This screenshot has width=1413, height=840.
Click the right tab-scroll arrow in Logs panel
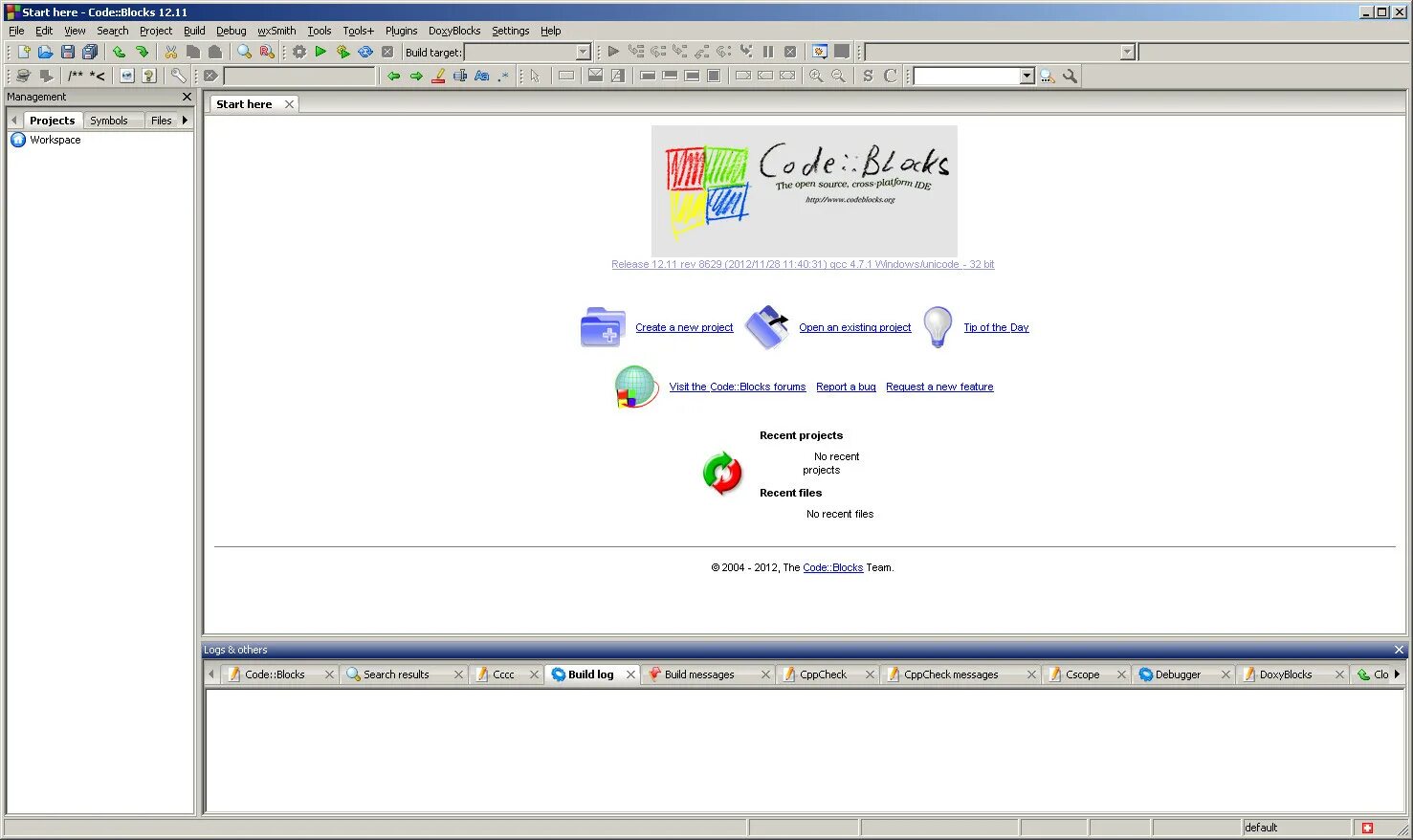[1397, 674]
